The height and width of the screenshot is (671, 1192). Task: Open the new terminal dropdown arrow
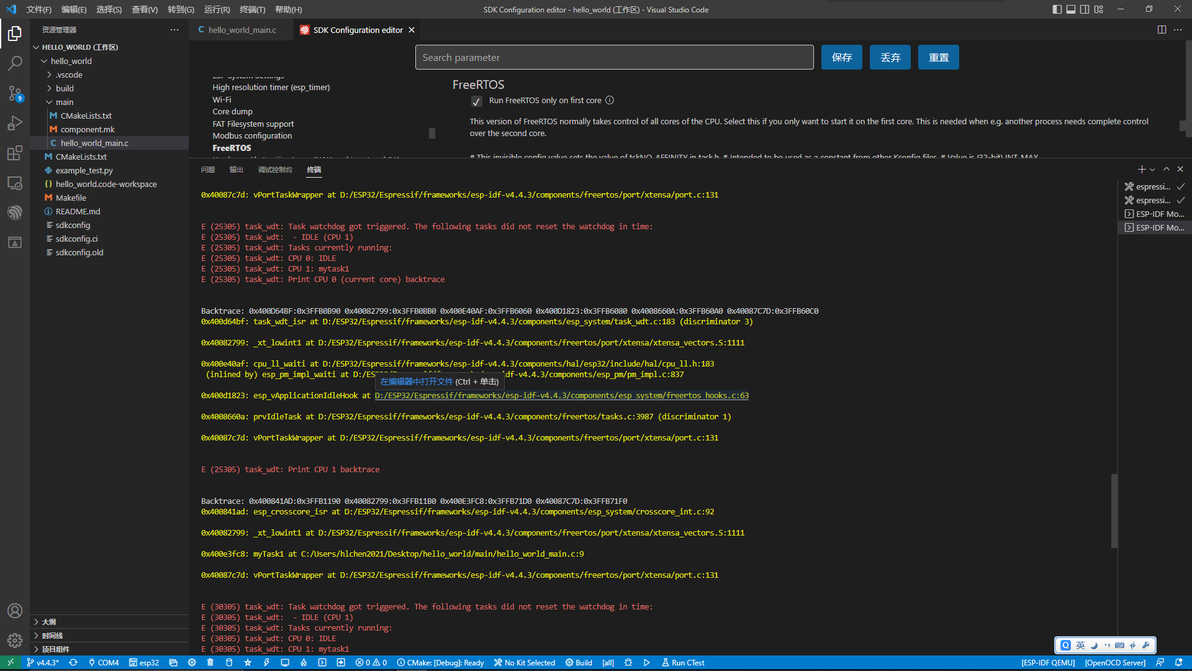click(1152, 169)
